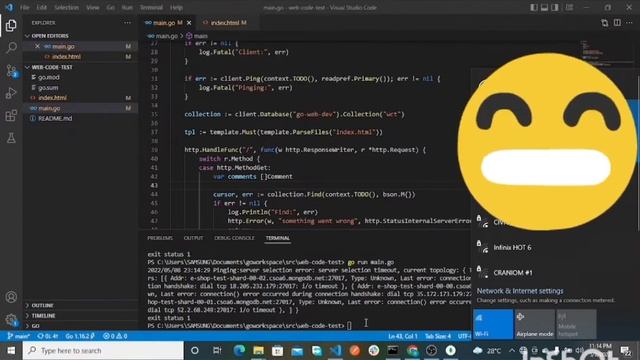Open editor more actions ellipsis

(629, 23)
